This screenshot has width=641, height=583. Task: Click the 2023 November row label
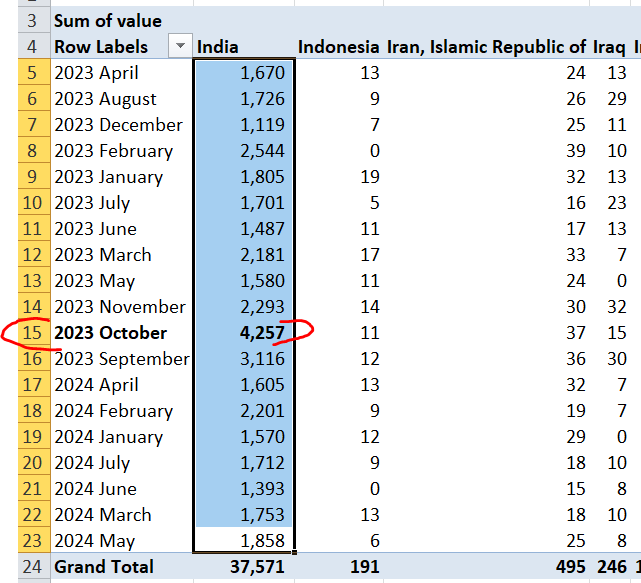[x=120, y=307]
